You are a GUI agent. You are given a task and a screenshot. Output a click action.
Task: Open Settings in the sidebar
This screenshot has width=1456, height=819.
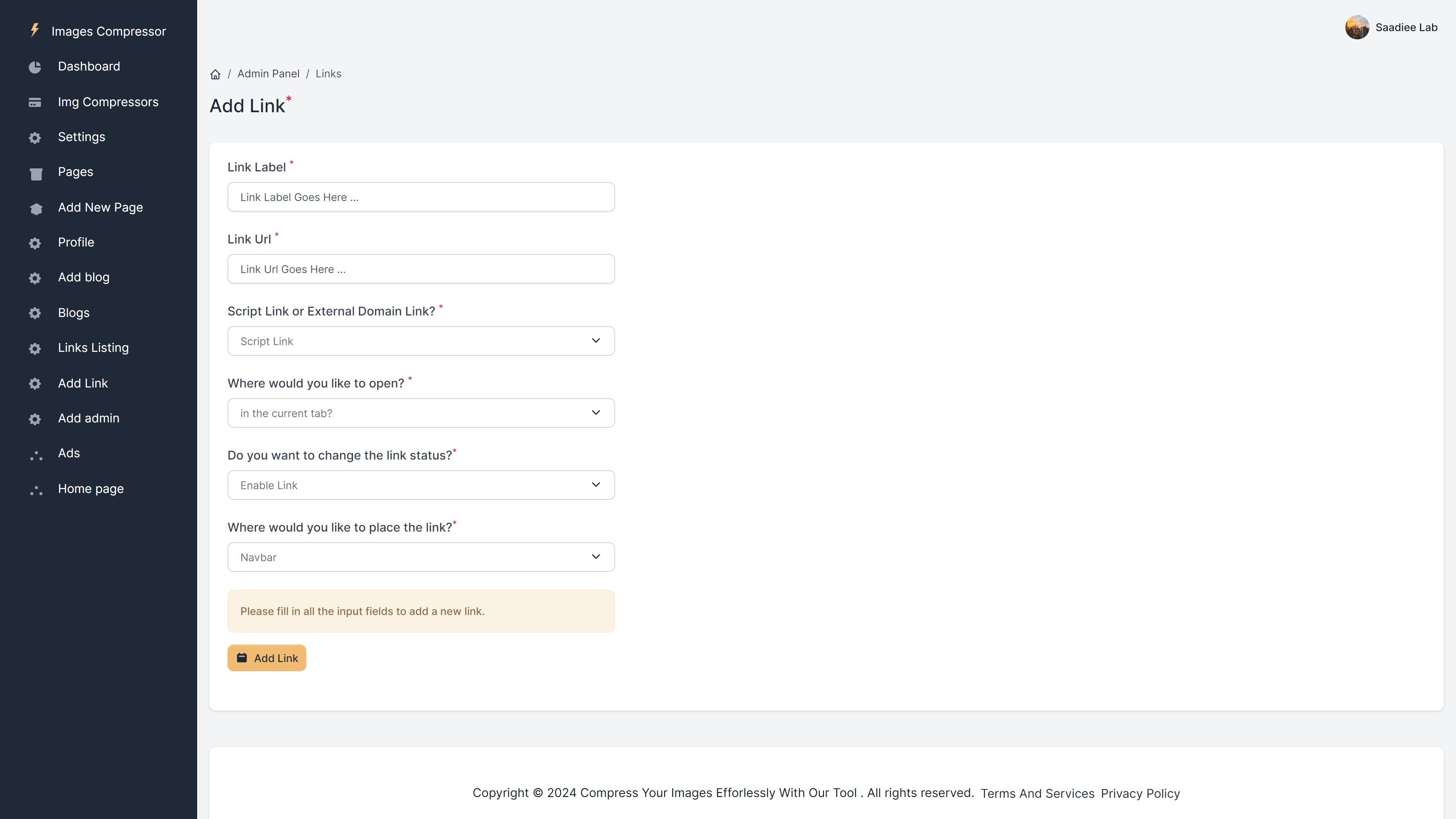[82, 137]
